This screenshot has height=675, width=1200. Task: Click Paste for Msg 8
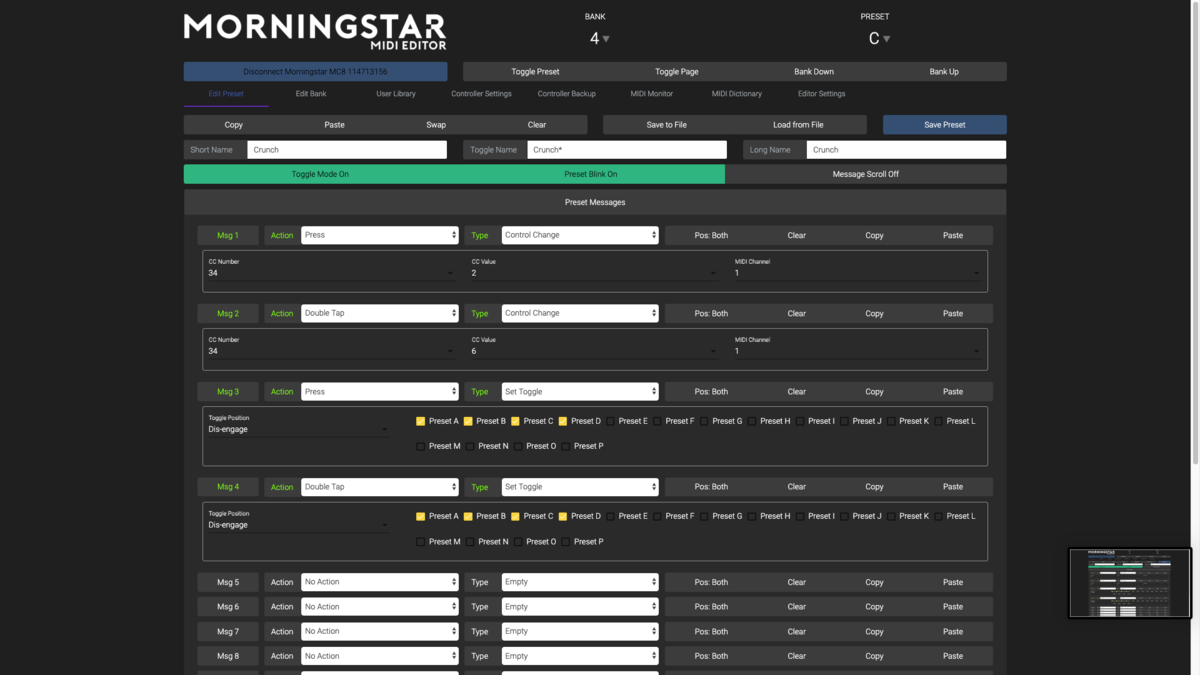pos(953,656)
